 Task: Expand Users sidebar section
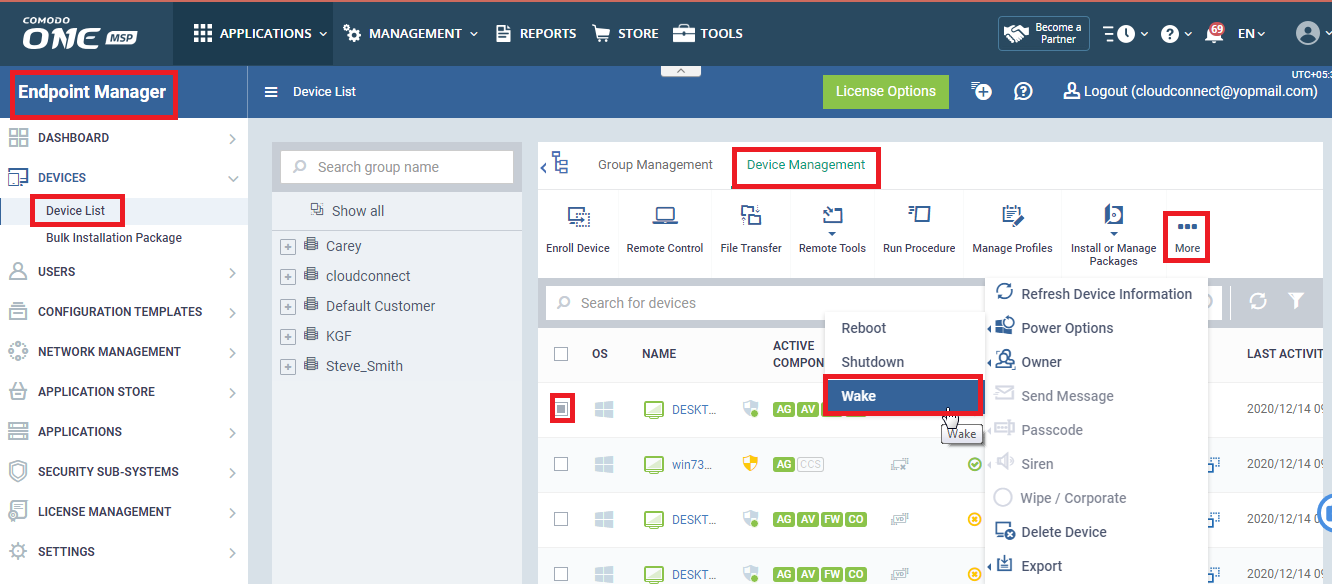(124, 272)
